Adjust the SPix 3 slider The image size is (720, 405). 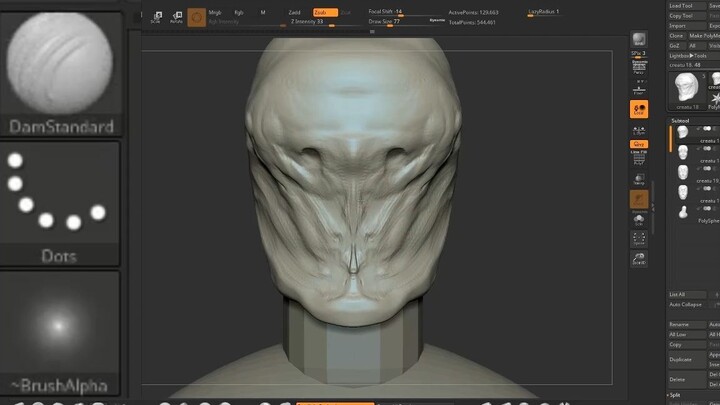point(639,54)
